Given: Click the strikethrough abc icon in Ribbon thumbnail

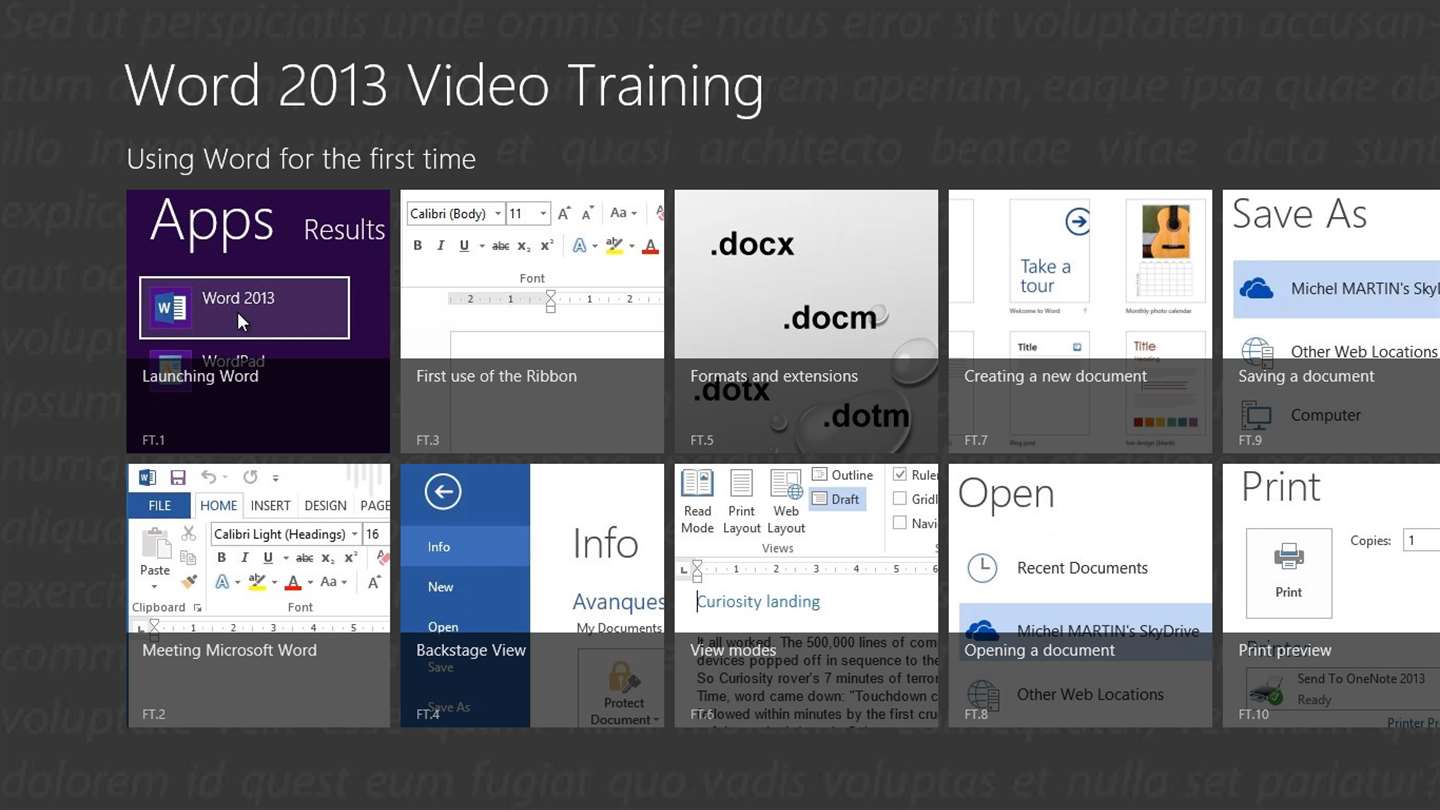Looking at the screenshot, I should 501,246.
